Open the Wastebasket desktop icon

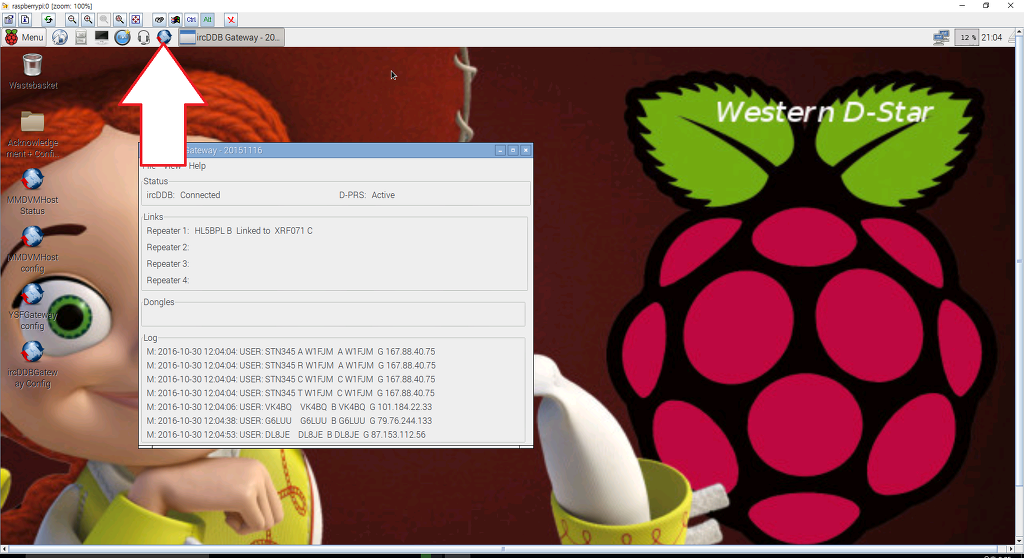(33, 72)
